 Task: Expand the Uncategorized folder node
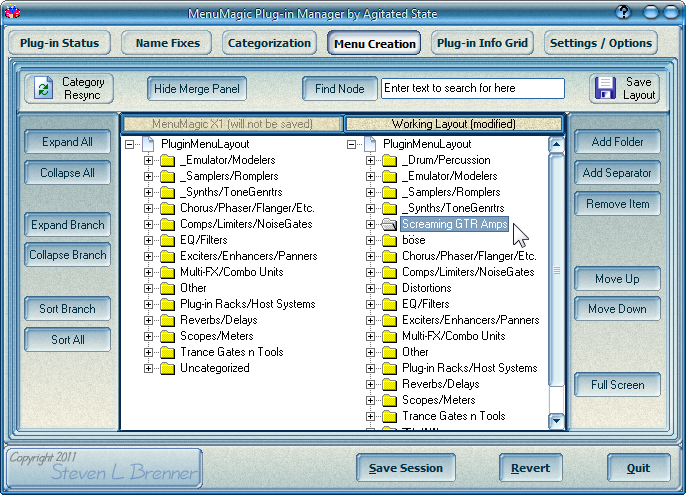coord(148,369)
